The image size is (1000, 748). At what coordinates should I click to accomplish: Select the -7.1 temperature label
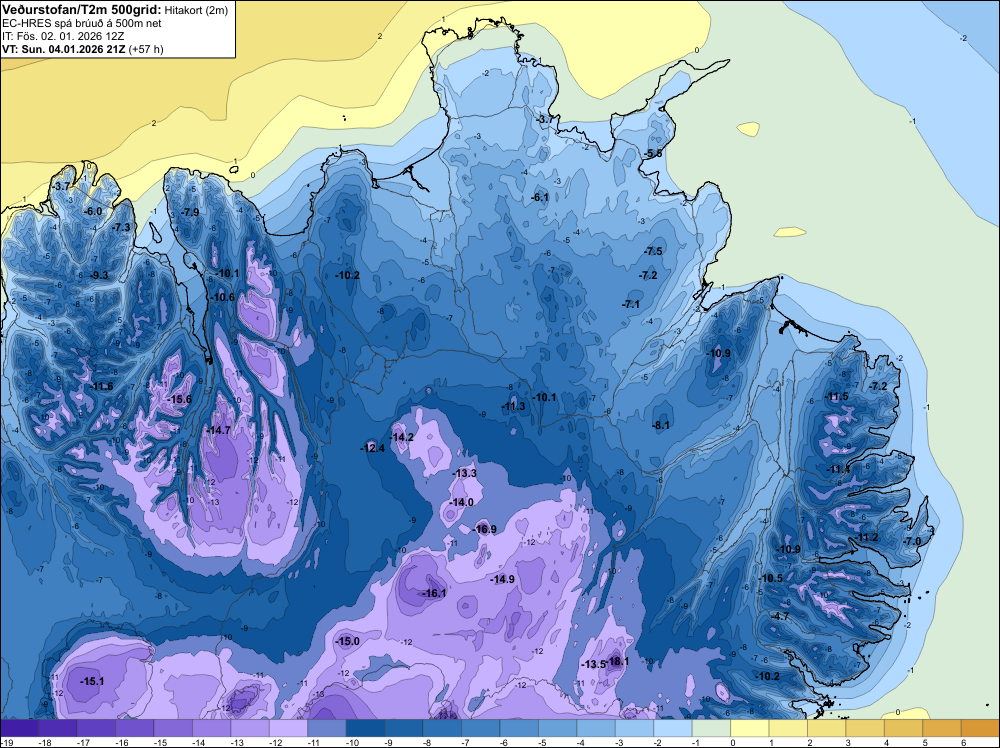coord(631,305)
